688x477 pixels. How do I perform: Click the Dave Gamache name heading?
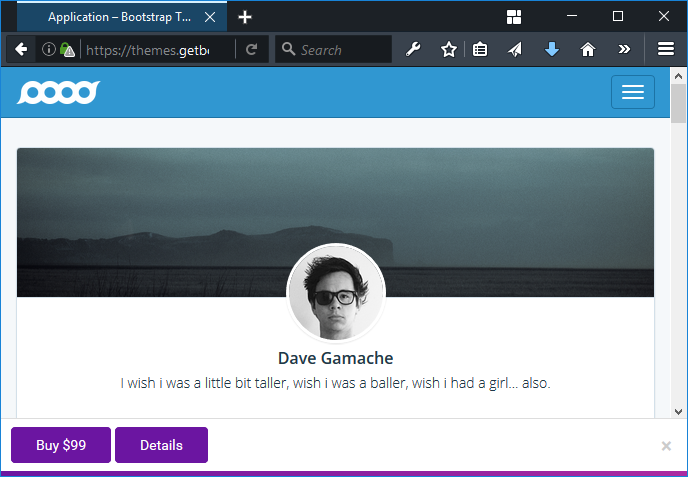pos(335,358)
